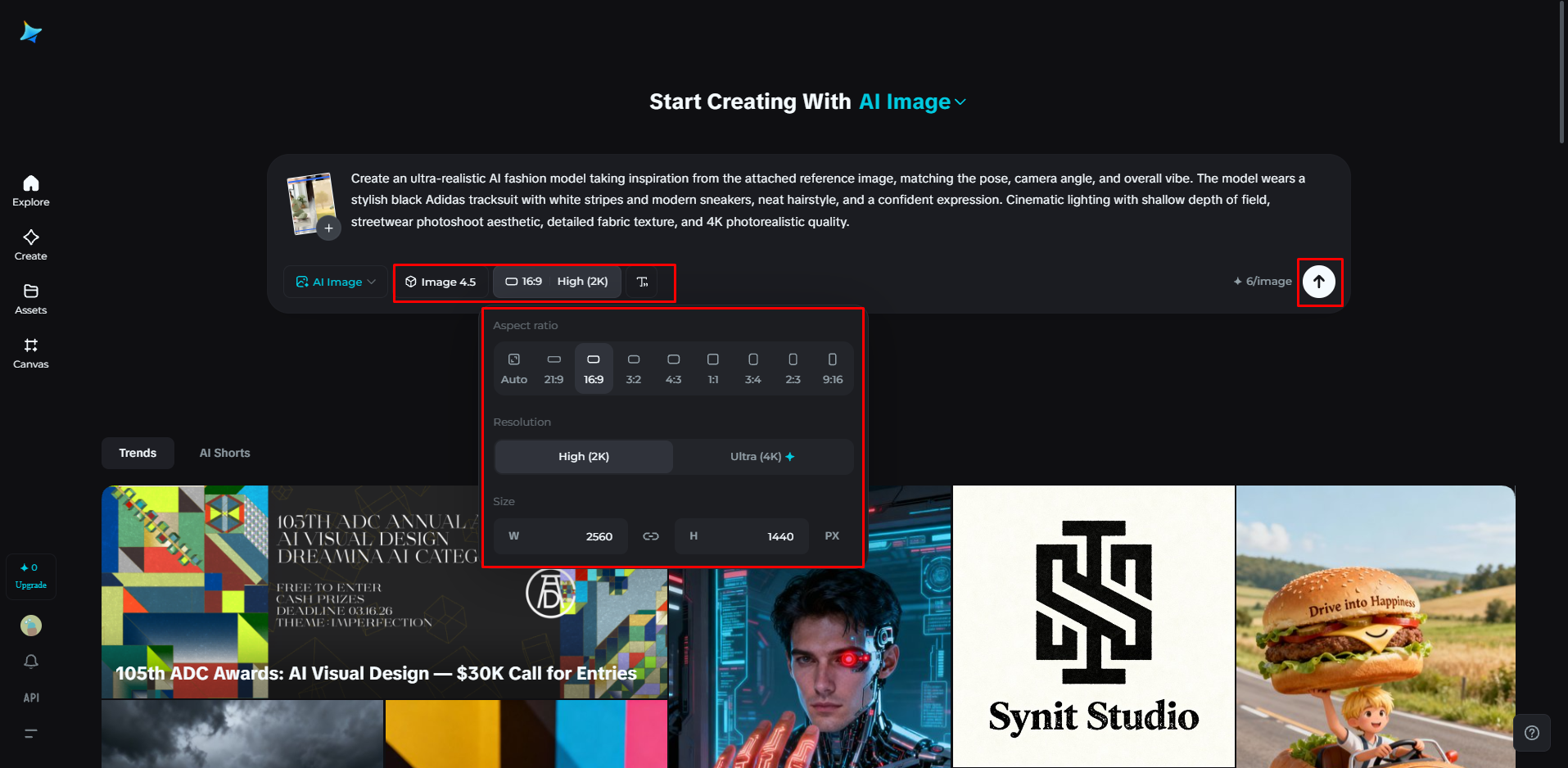
Task: Select 2:3 aspect ratio
Action: coord(793,368)
